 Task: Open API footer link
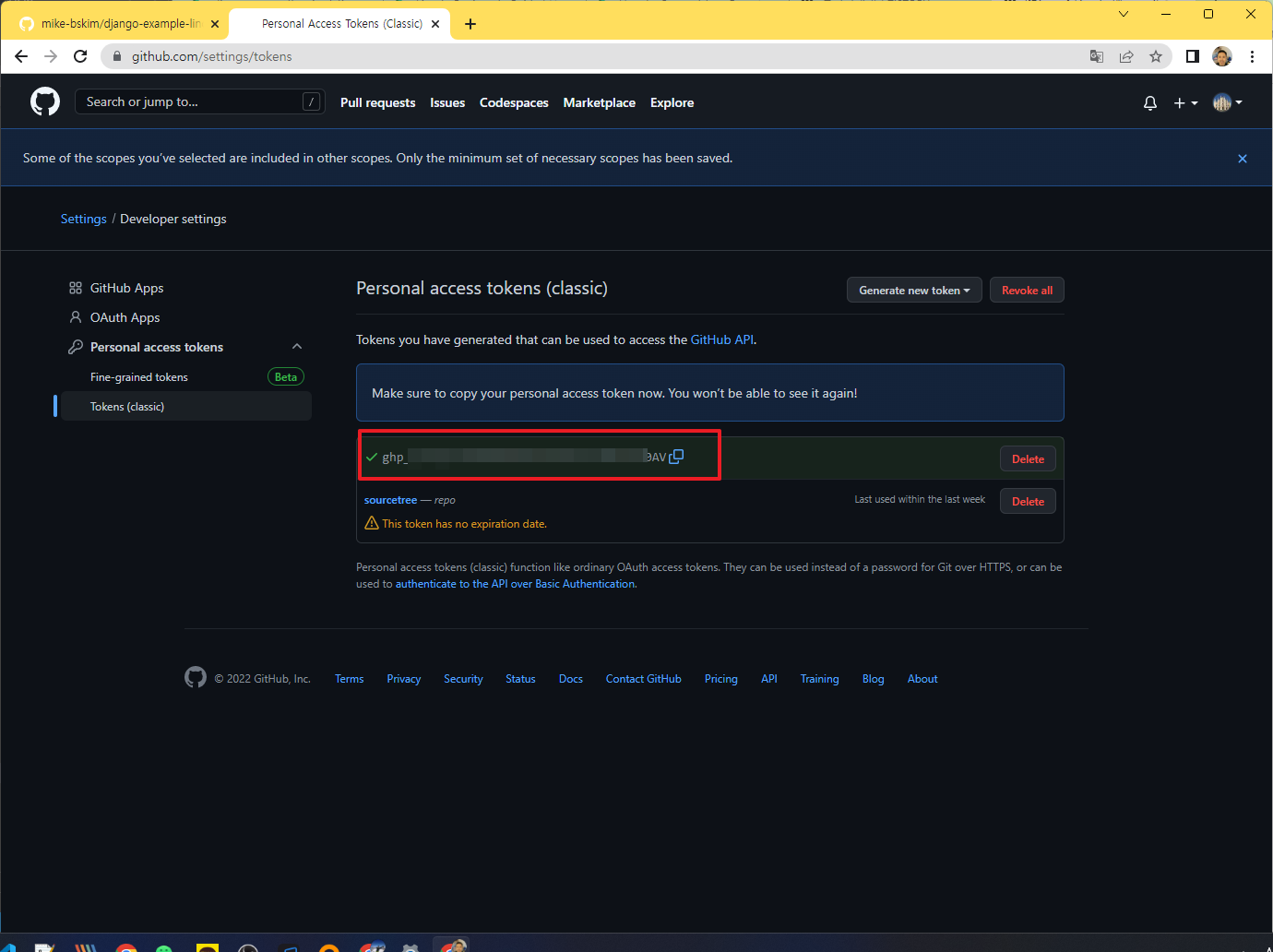769,679
